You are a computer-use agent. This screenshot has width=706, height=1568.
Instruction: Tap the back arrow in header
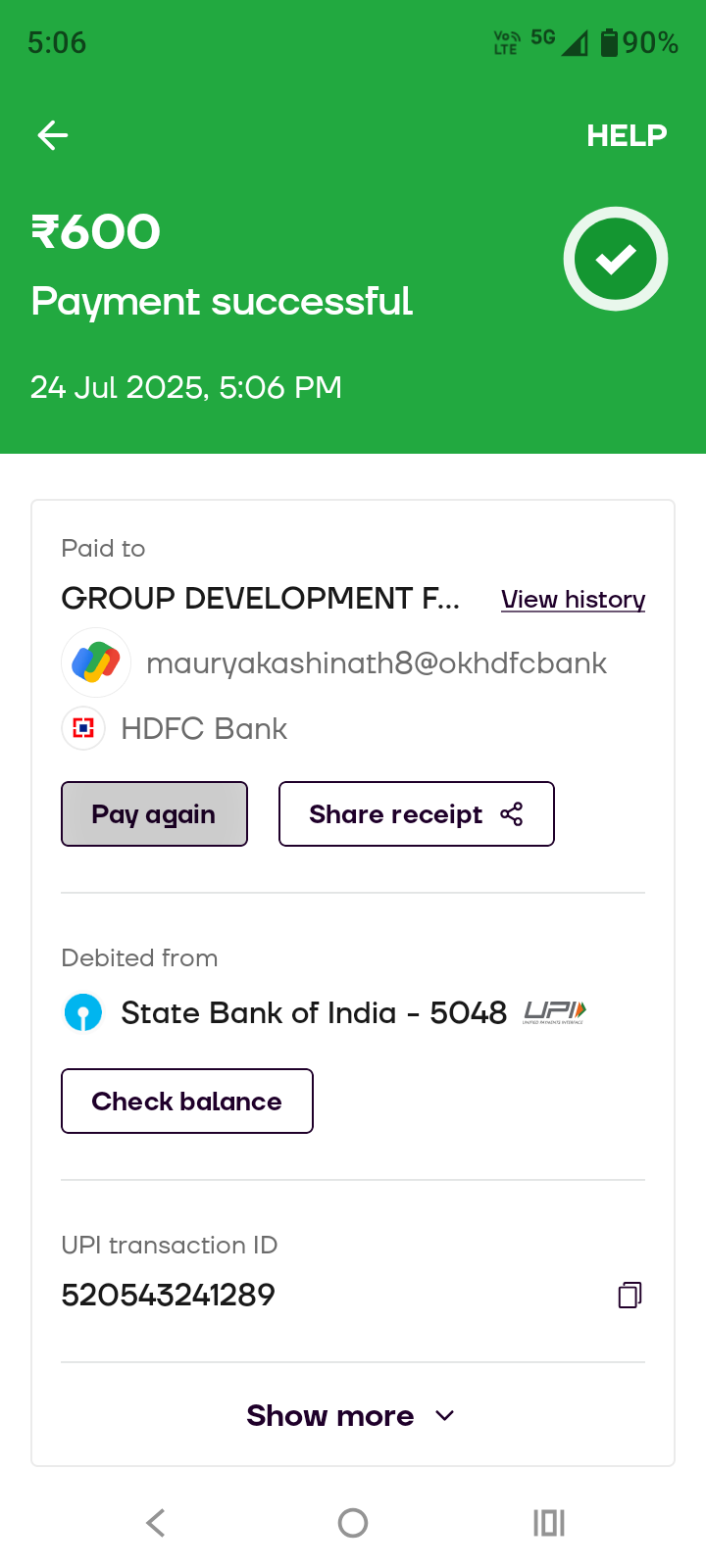(53, 135)
